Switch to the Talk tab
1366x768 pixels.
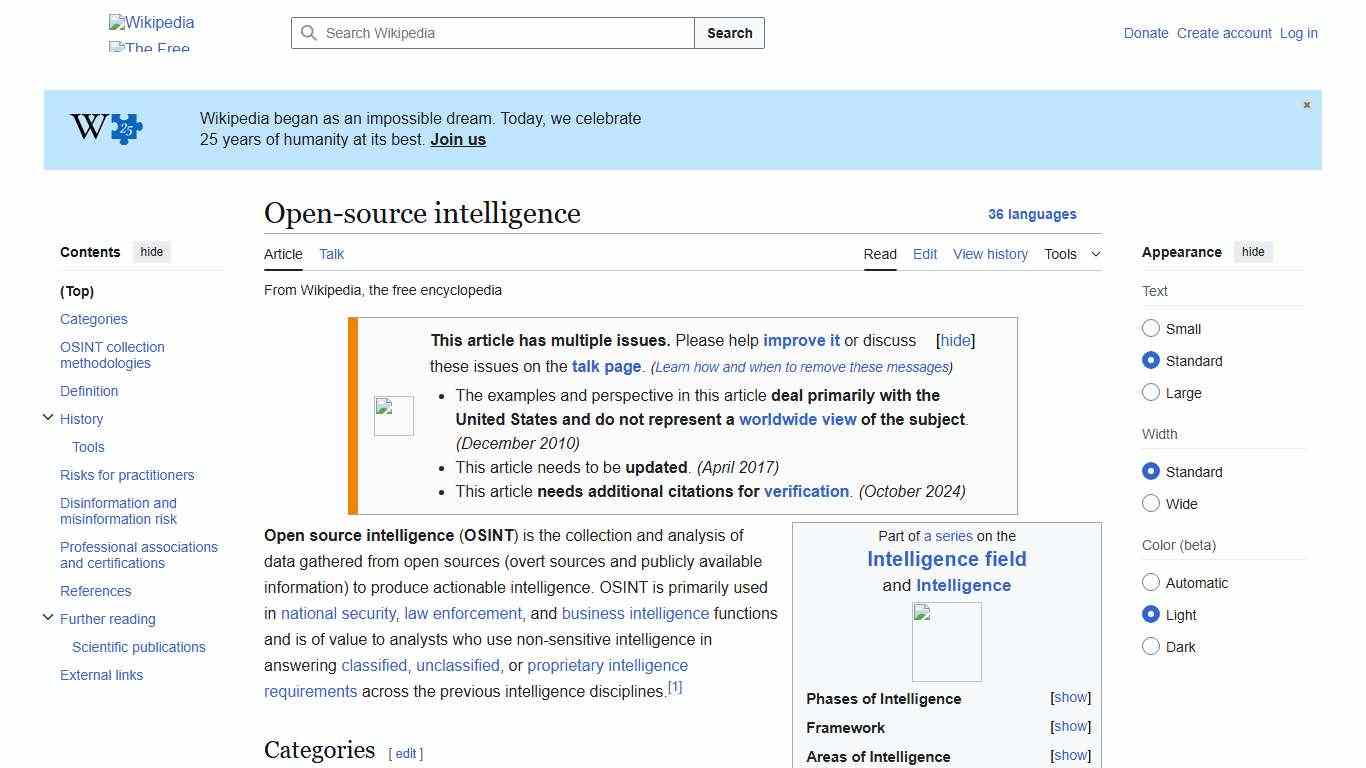coord(331,254)
